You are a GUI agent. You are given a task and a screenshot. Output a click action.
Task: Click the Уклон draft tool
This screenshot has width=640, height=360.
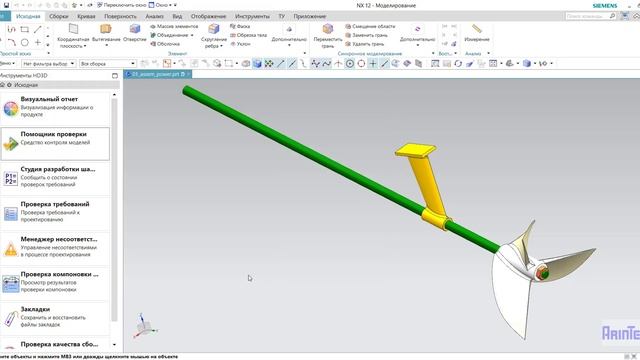[240, 44]
